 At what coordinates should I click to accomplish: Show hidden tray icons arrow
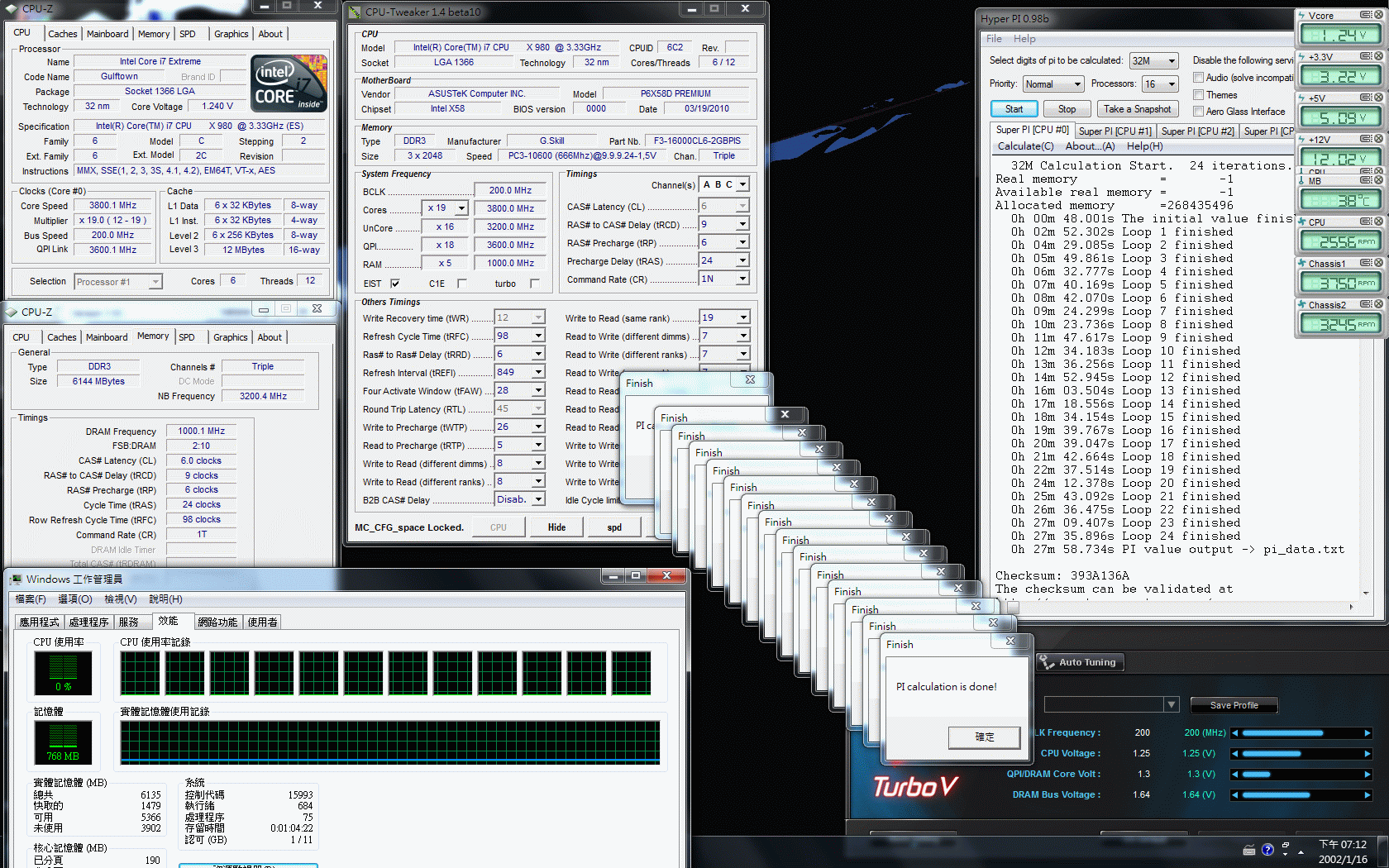1301,851
